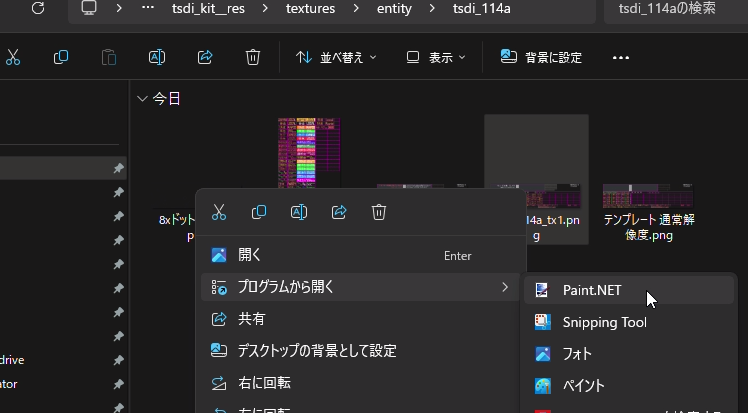748x413 pixels.
Task: Select Snipping Tool in the submenu
Action: [604, 322]
